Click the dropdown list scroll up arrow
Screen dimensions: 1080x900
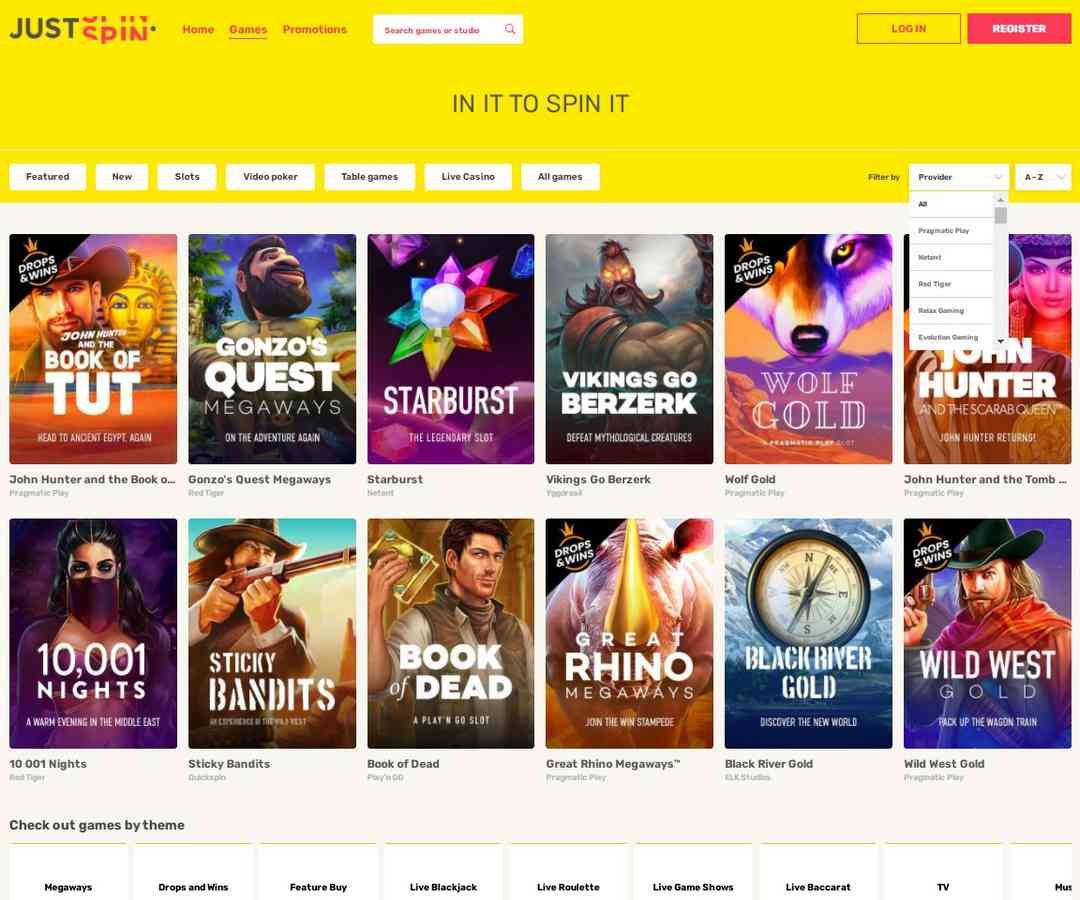(1001, 200)
